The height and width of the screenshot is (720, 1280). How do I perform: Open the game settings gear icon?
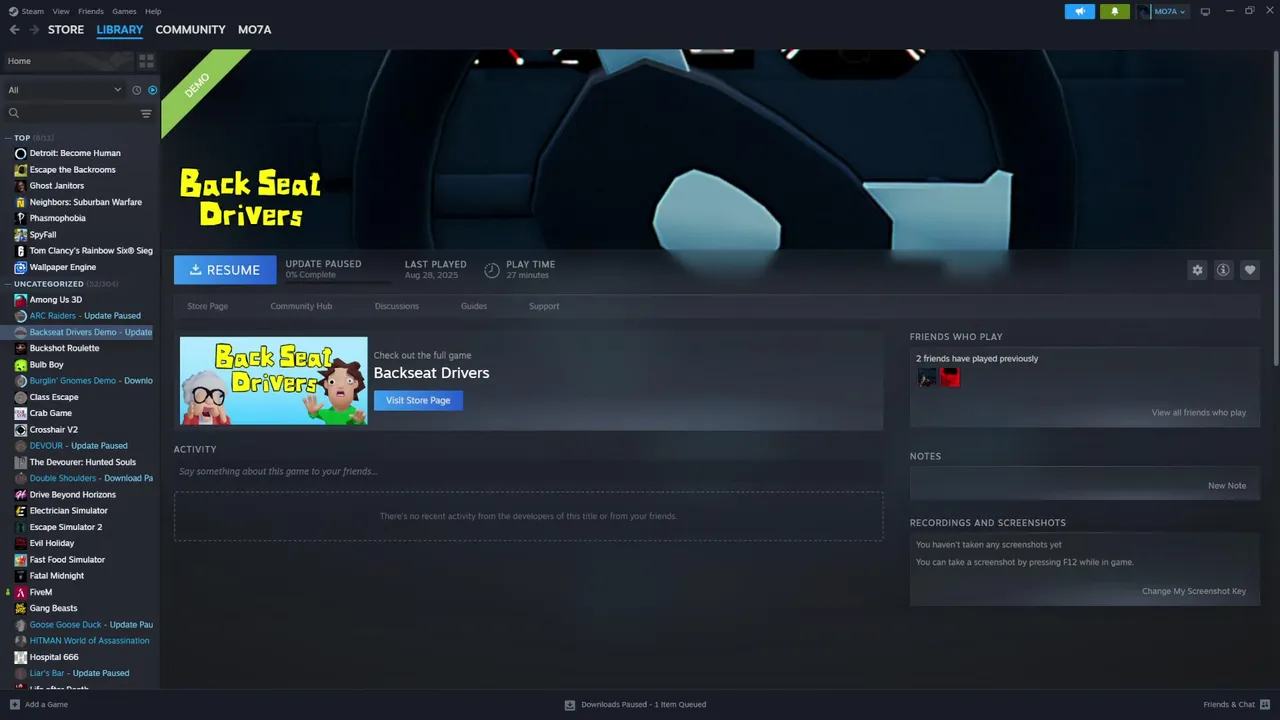pyautogui.click(x=1197, y=270)
